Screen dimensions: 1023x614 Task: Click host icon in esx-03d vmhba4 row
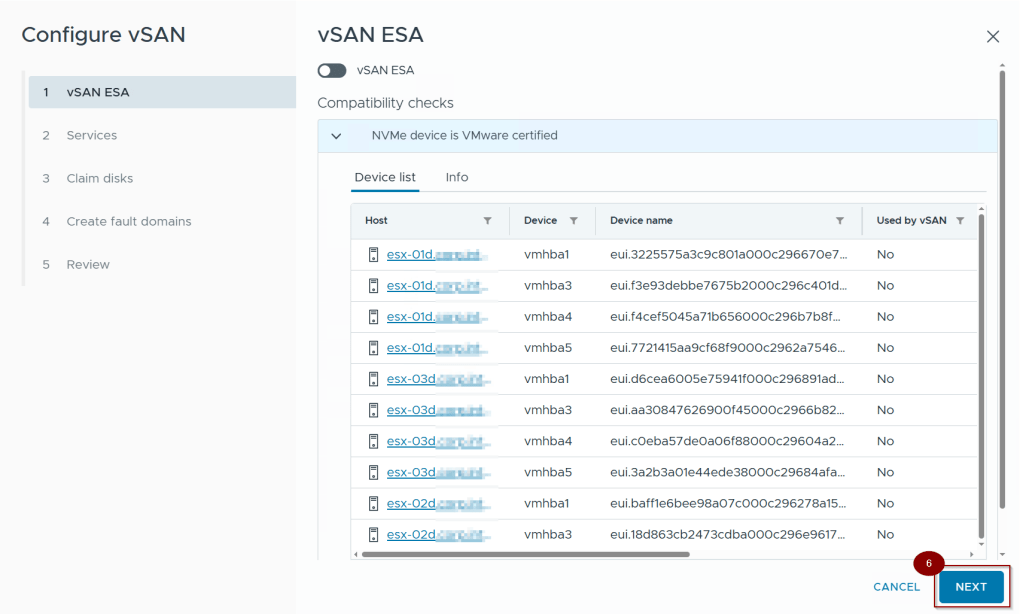(374, 441)
